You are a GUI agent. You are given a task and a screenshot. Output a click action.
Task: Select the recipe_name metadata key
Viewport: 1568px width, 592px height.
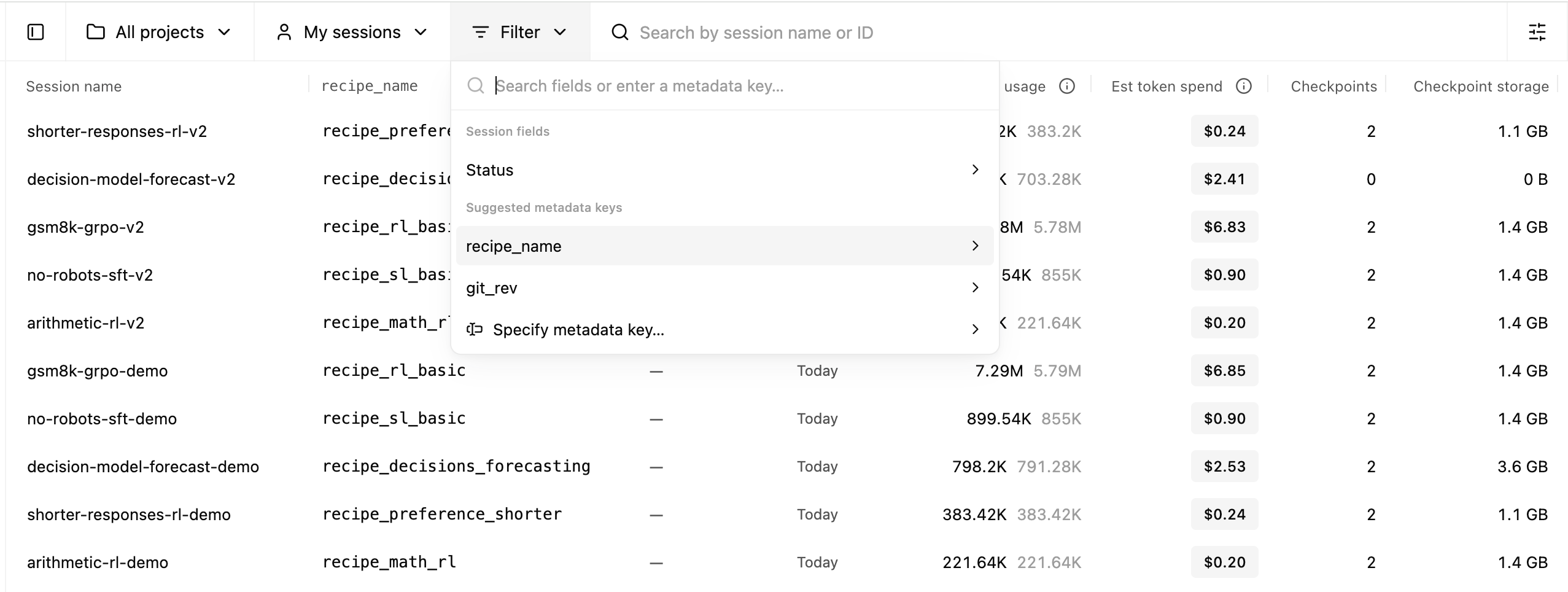click(724, 246)
